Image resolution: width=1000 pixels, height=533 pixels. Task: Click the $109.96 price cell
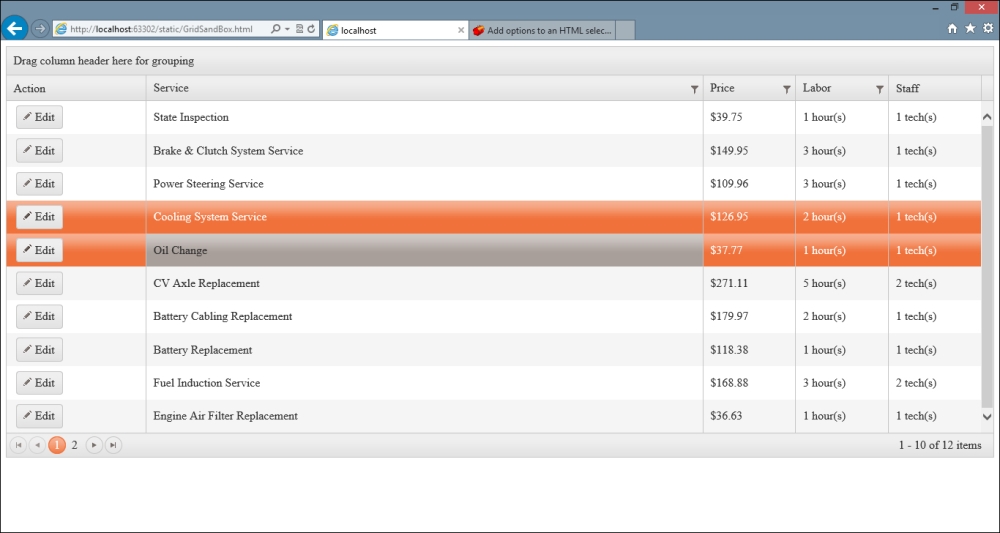pos(749,184)
